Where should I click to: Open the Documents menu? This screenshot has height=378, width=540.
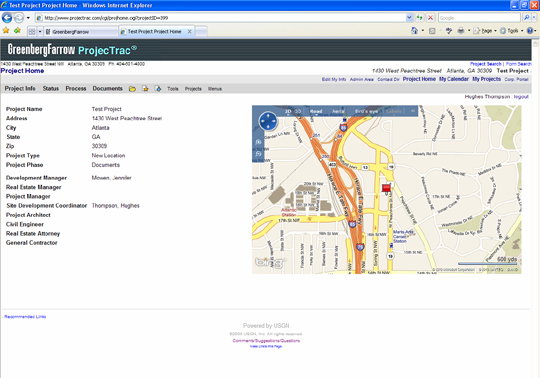107,88
